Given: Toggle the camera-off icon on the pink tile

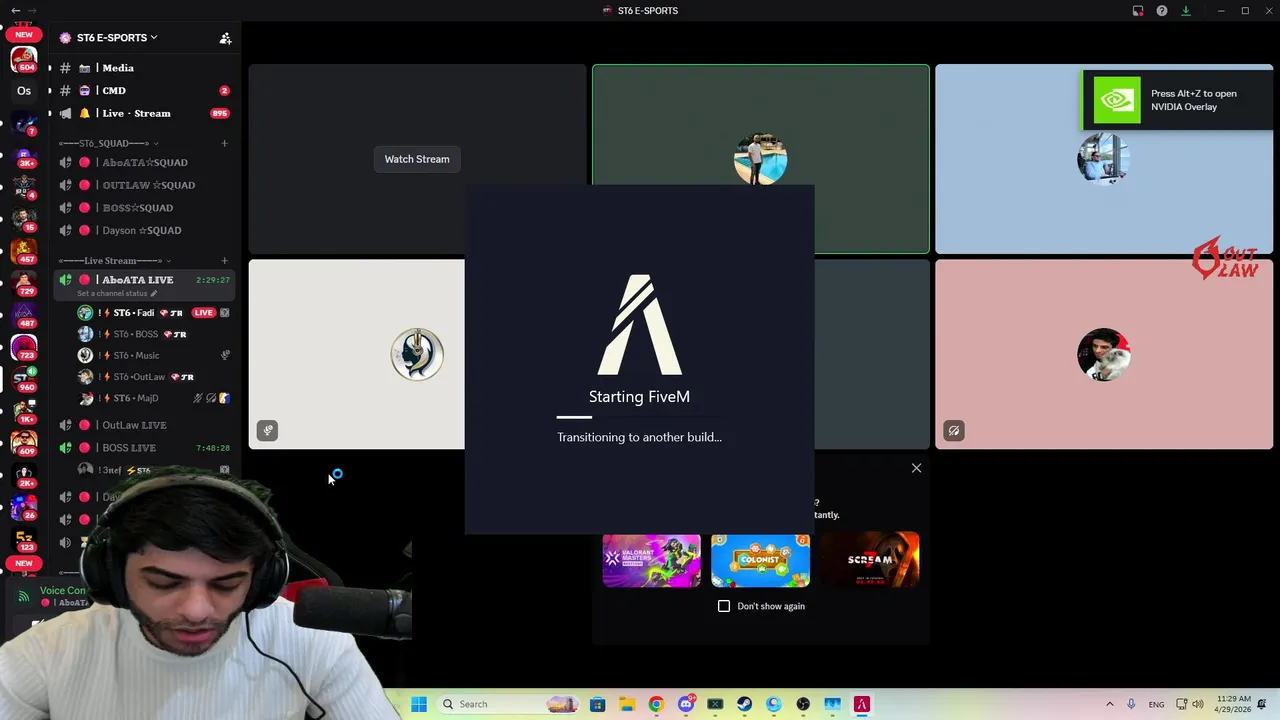Looking at the screenshot, I should [954, 431].
